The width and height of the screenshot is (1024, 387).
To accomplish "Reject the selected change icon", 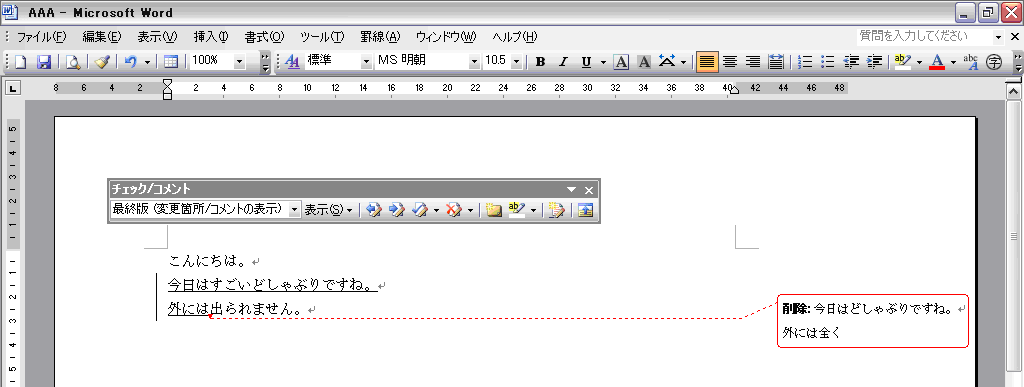I will tap(453, 209).
